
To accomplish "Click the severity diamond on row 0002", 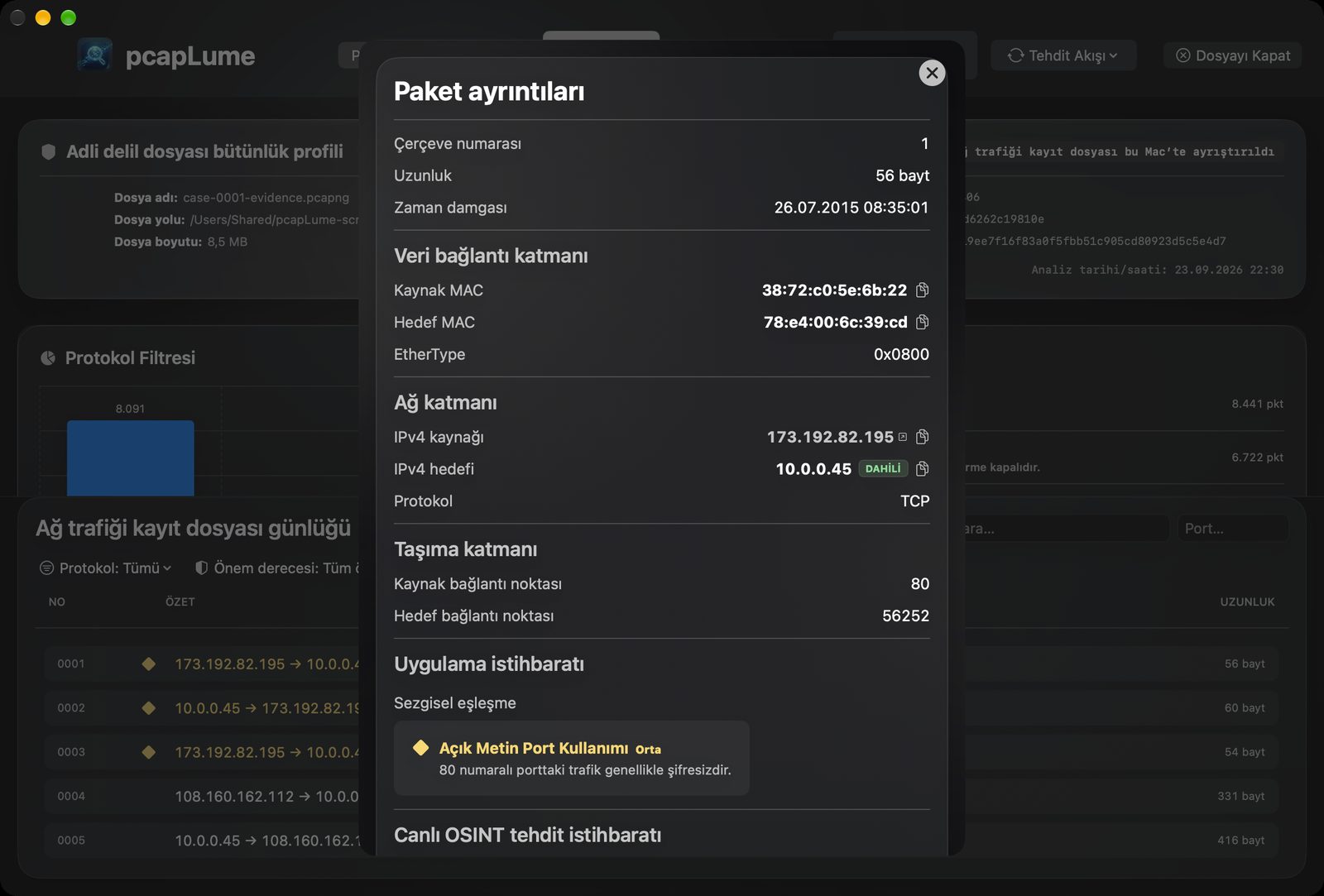I will click(x=149, y=708).
